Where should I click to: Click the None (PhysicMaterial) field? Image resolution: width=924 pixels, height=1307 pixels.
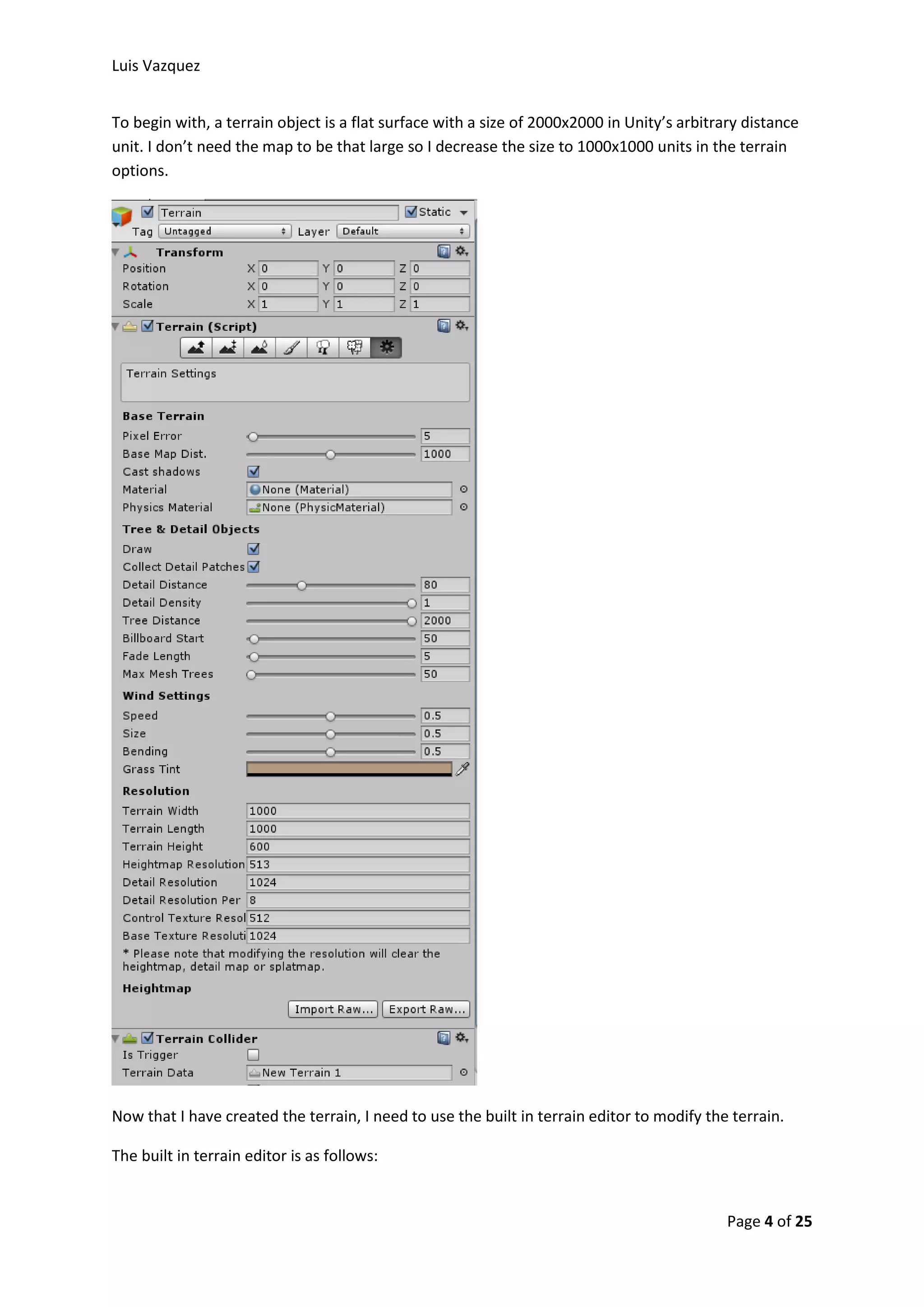click(x=349, y=507)
